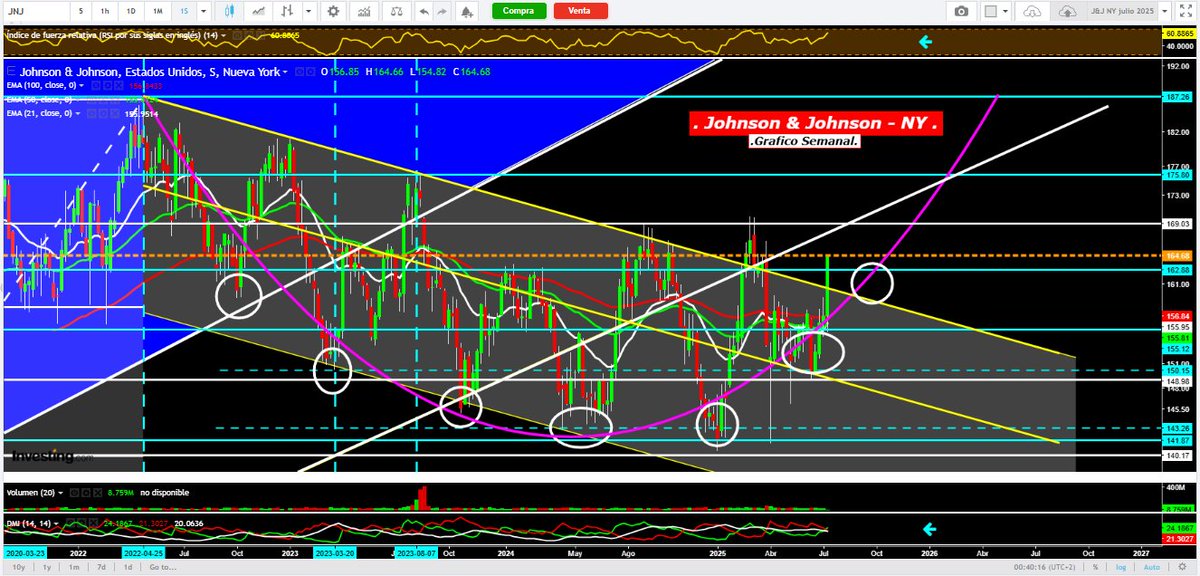The height and width of the screenshot is (576, 1200).
Task: Load chart layout cloud download icon
Action: tap(1032, 11)
